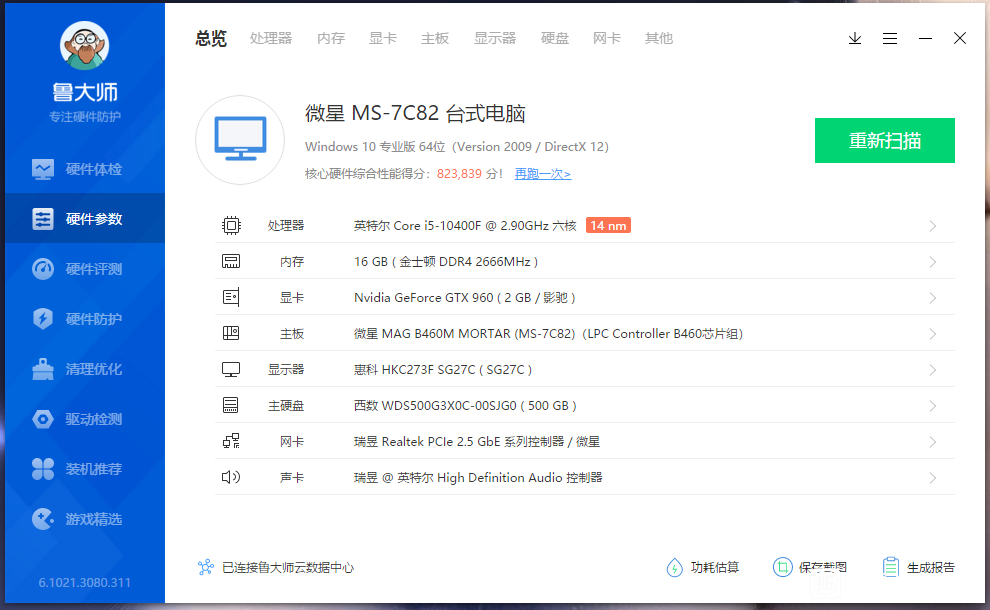Click the version number 6.1021.3080.311
The width and height of the screenshot is (990, 610).
point(85,582)
